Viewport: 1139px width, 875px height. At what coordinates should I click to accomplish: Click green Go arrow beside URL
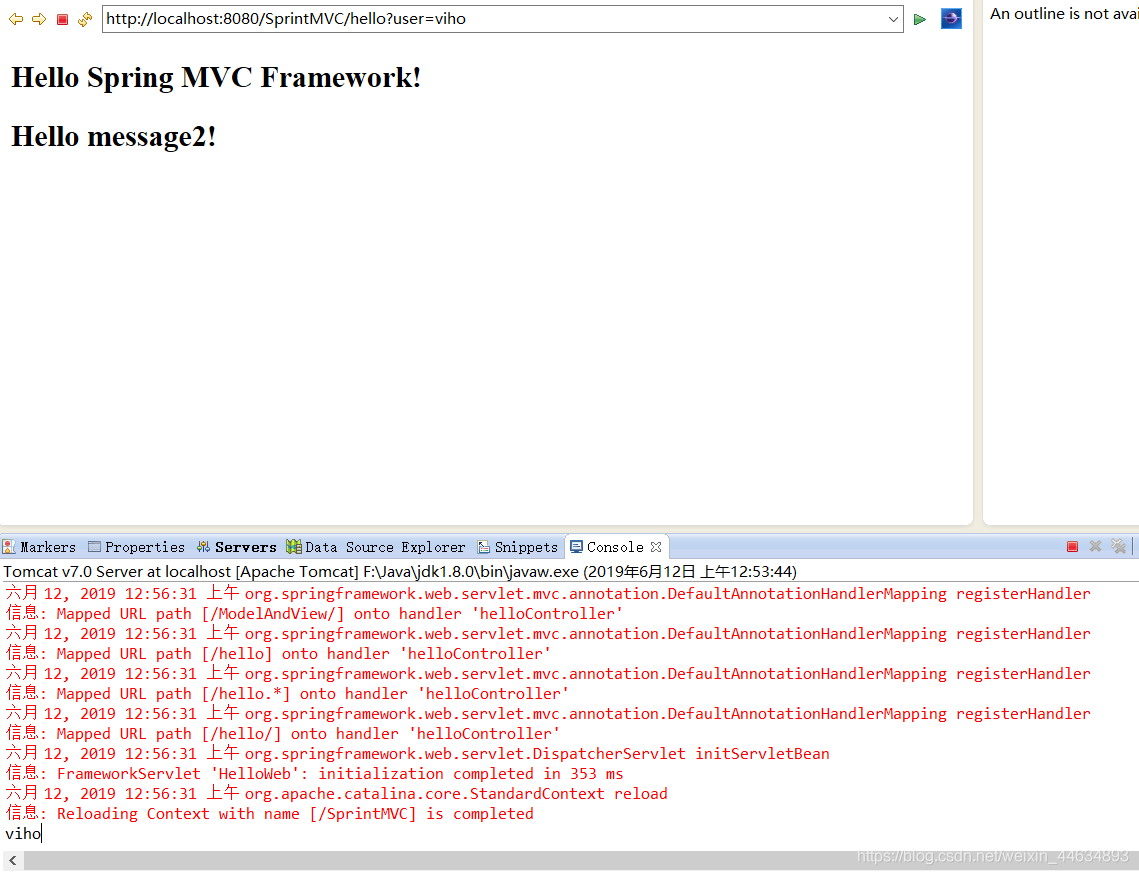pos(920,19)
